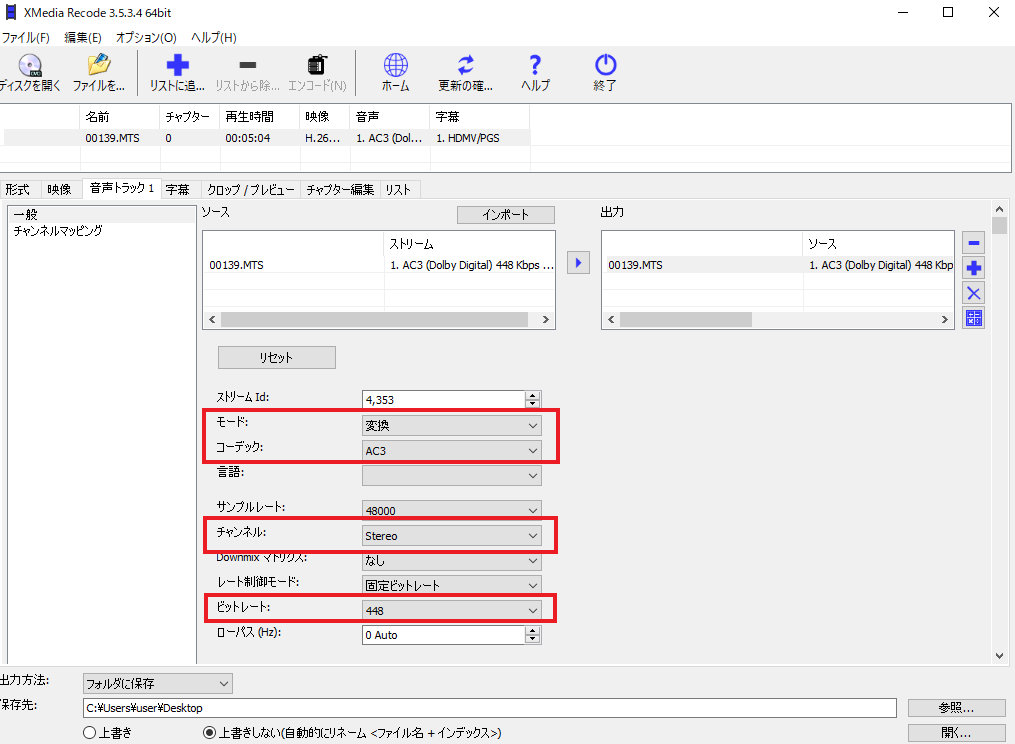
Task: Select 00139.MTS row in file list
Action: 267,138
